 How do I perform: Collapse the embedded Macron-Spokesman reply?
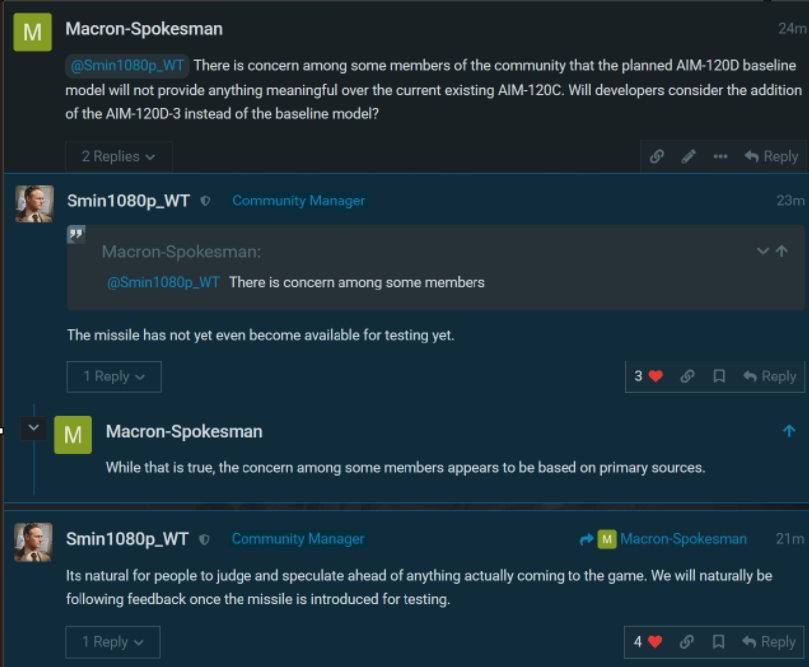33,429
